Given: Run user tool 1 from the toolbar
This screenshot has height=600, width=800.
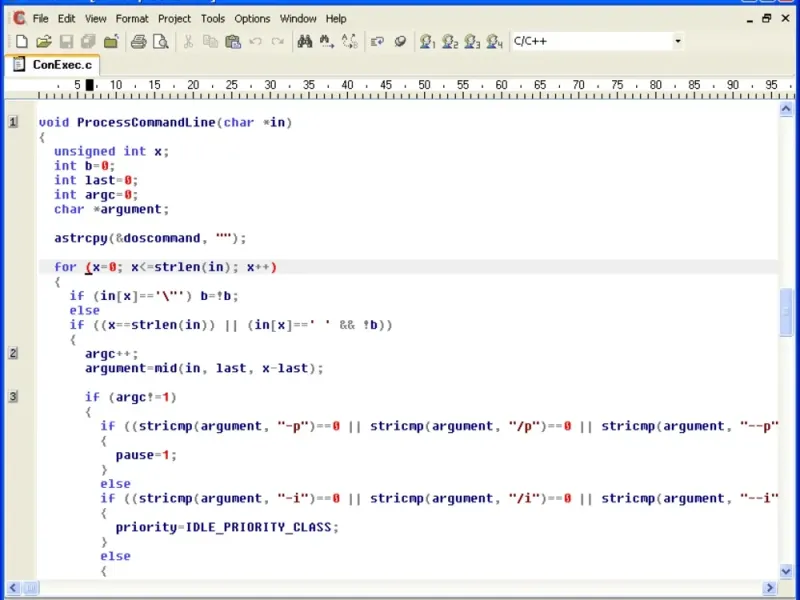Looking at the screenshot, I should coord(428,41).
